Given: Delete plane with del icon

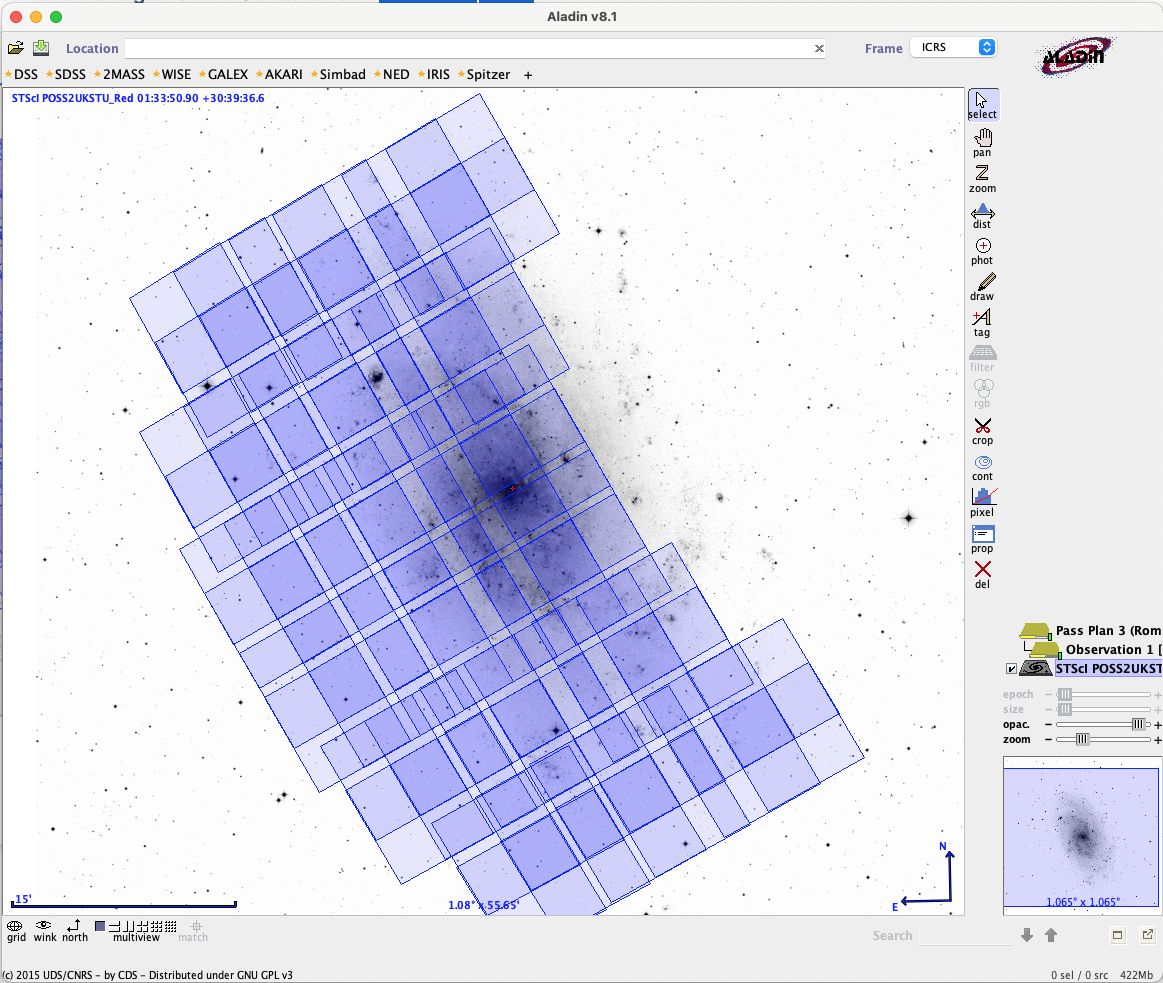Looking at the screenshot, I should point(982,573).
